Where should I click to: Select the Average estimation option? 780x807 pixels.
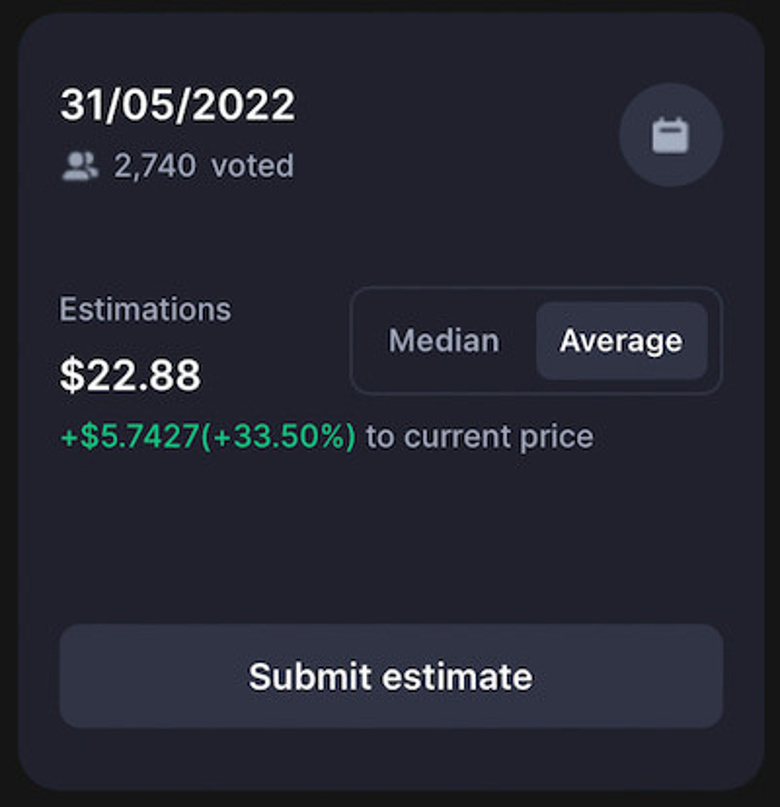(621, 341)
